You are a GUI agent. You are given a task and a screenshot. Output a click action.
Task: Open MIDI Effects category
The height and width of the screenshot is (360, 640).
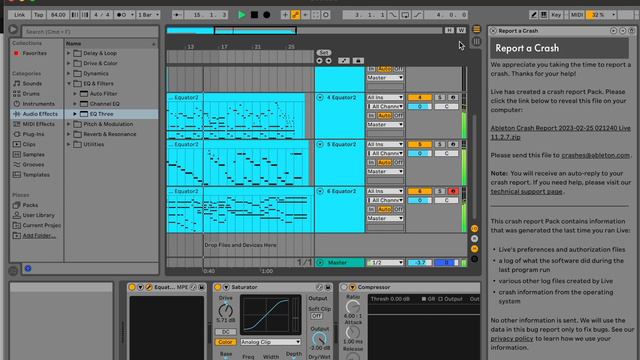click(38, 124)
